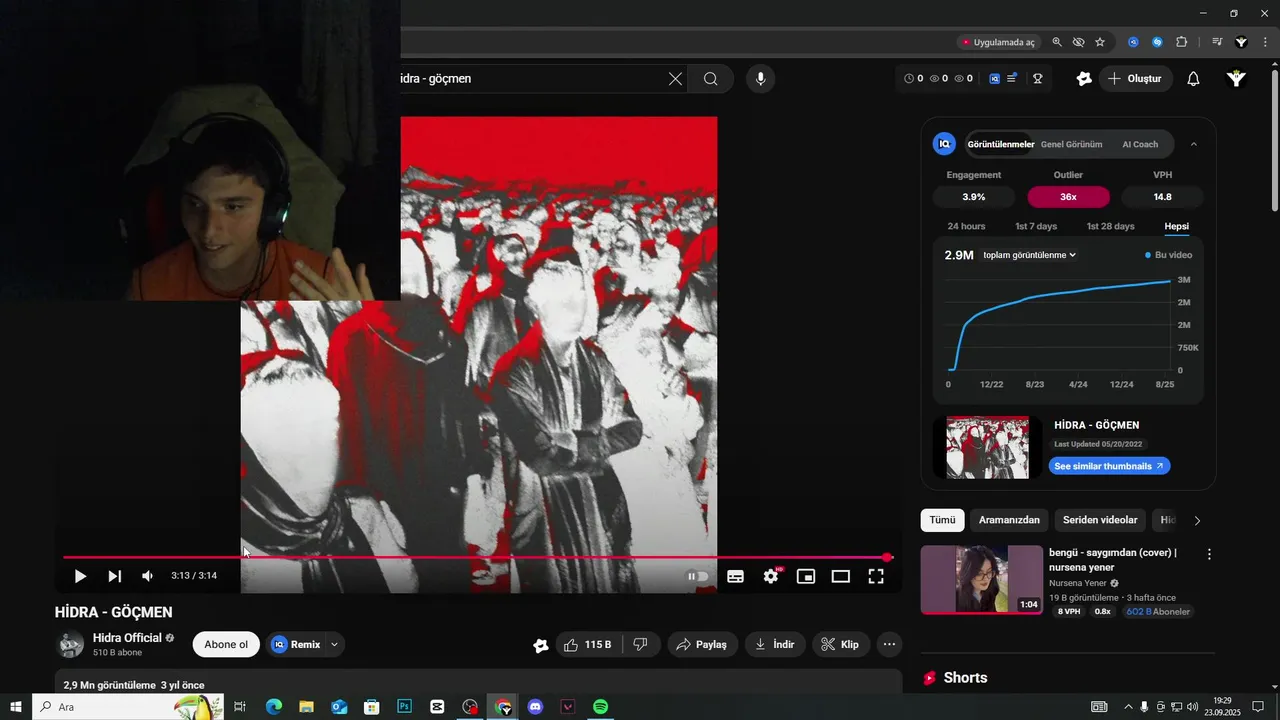Select the Genel Görünüm tab

1071,144
